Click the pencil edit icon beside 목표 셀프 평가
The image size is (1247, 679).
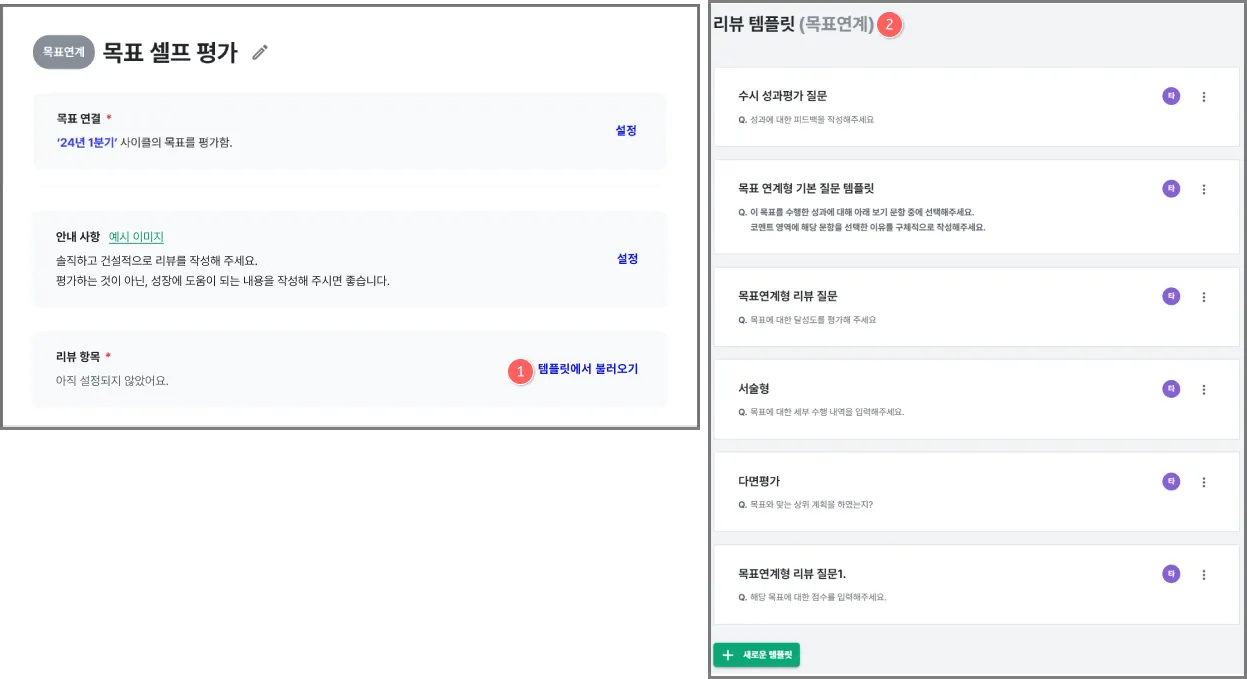(x=260, y=53)
